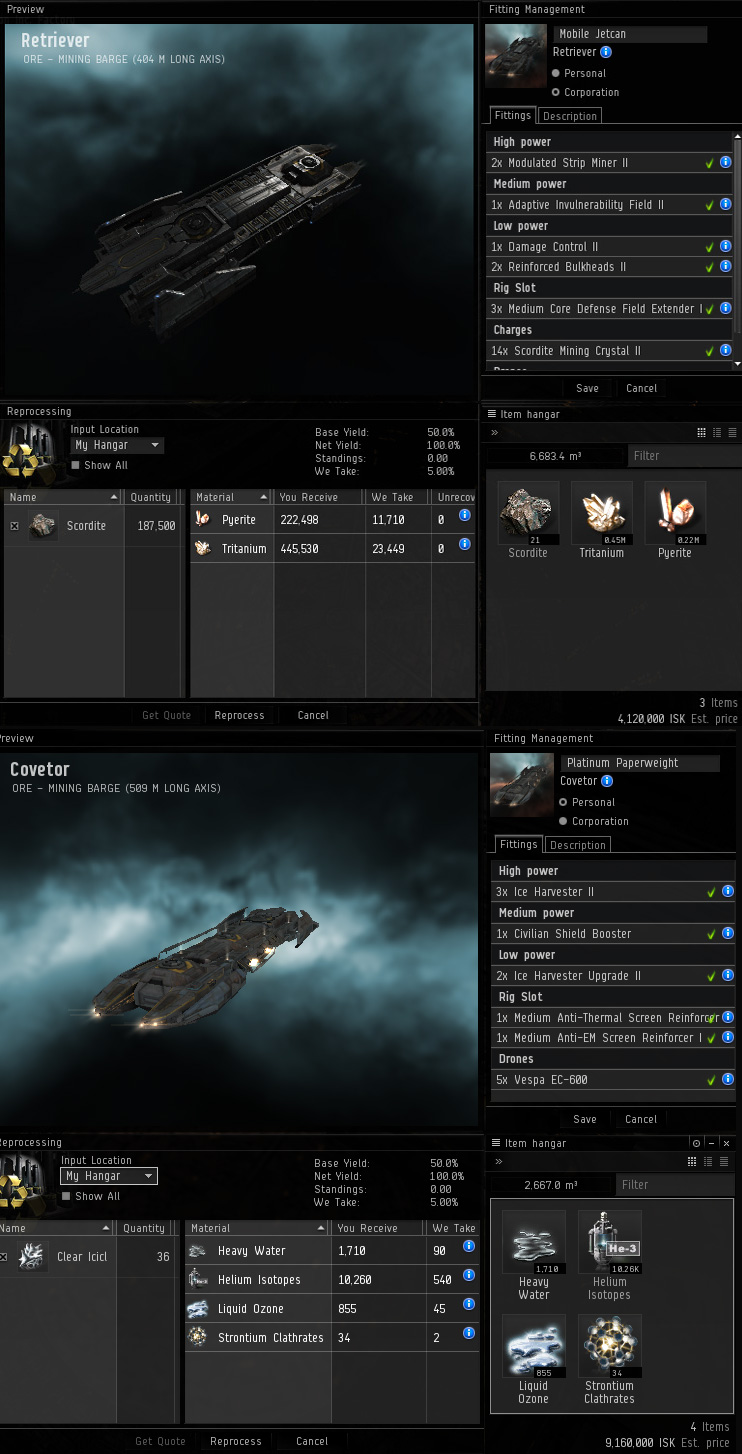
Task: Open lower My Hangar input location dropdown
Action: click(108, 1176)
